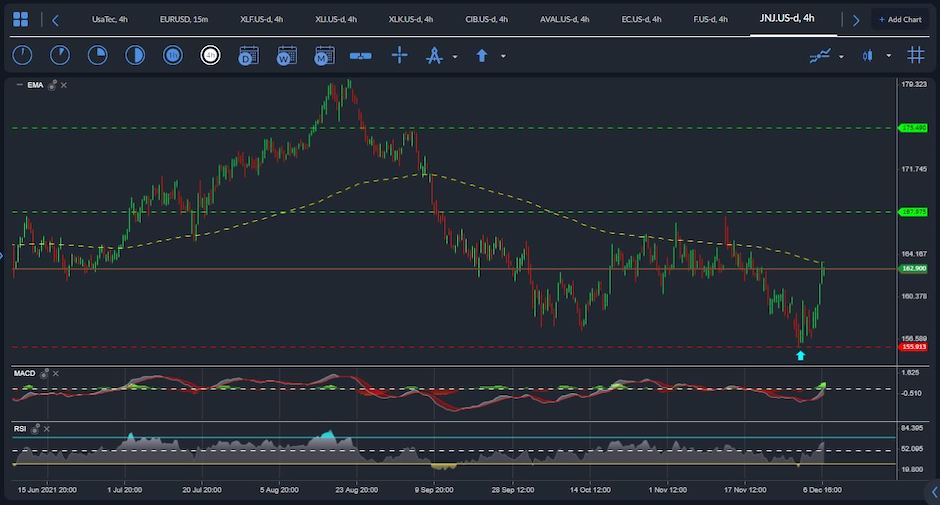Select the 4-hour timeframe circle button
The image size is (940, 505).
210,56
